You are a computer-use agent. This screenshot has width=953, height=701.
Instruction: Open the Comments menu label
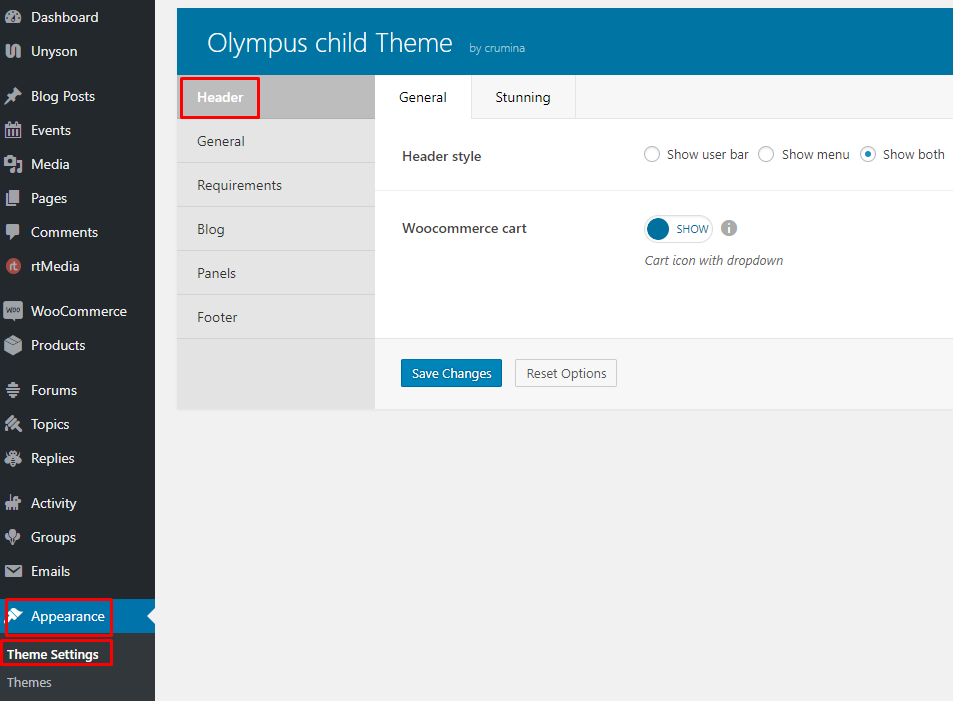coord(64,232)
